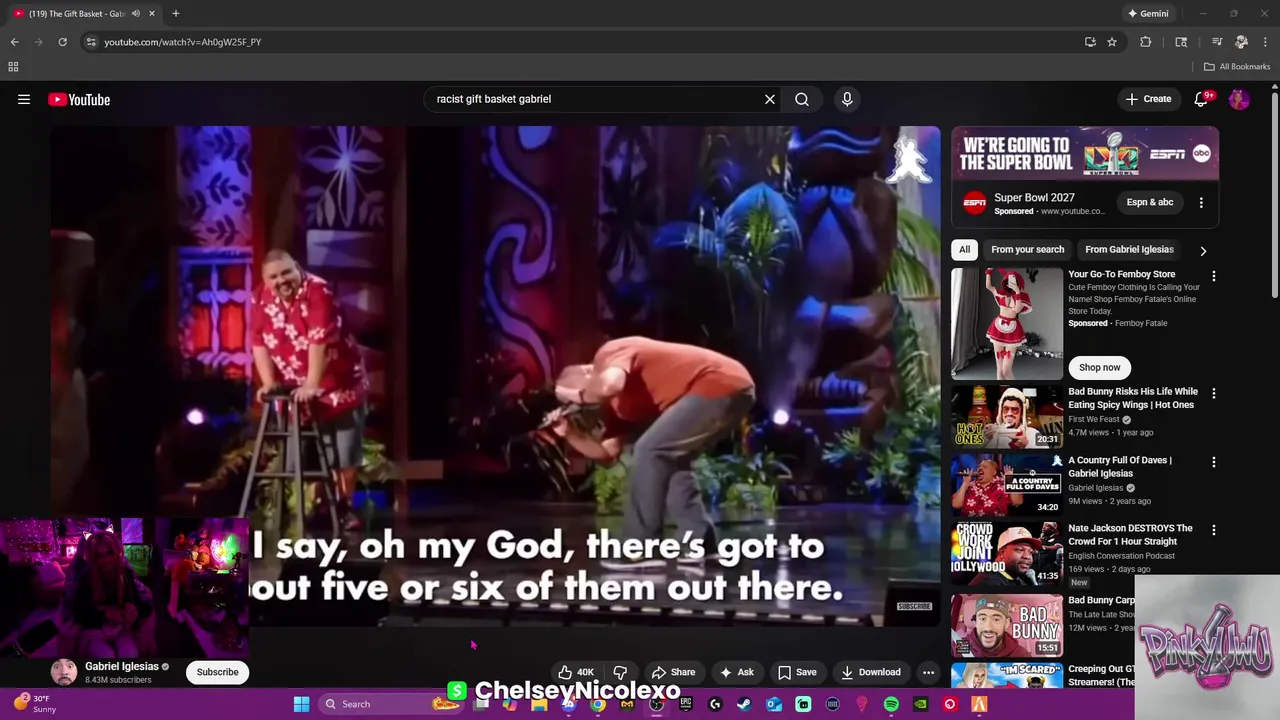1280x720 pixels.
Task: Open Chrome extensions puzzle icon
Action: pos(1146,42)
